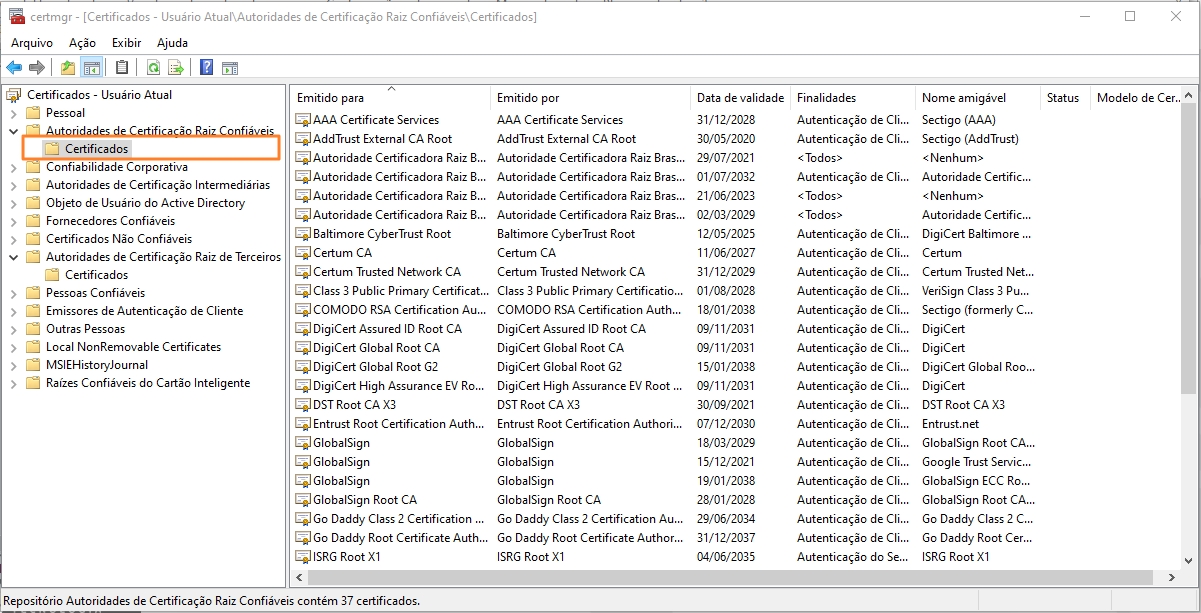Select the Outras Pessoas tree label
The height and width of the screenshot is (613, 1201).
pos(85,329)
